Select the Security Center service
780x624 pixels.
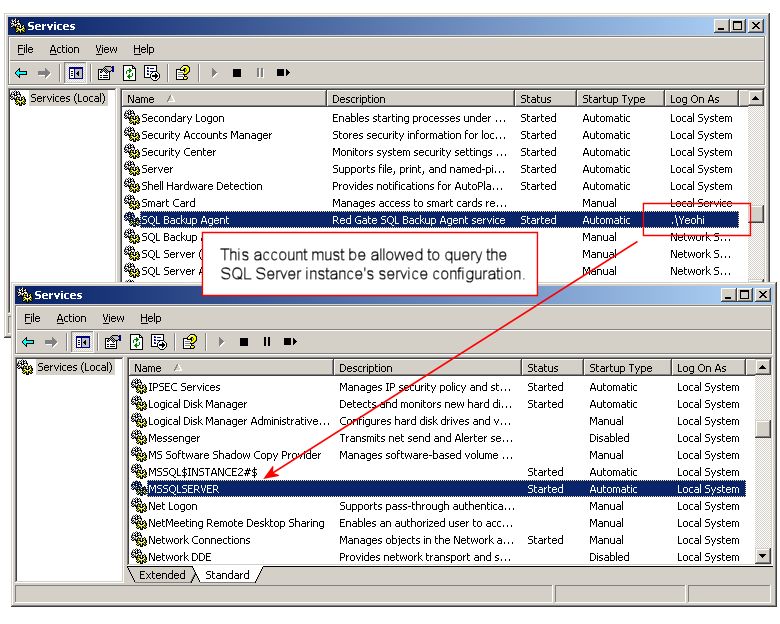tap(431, 152)
